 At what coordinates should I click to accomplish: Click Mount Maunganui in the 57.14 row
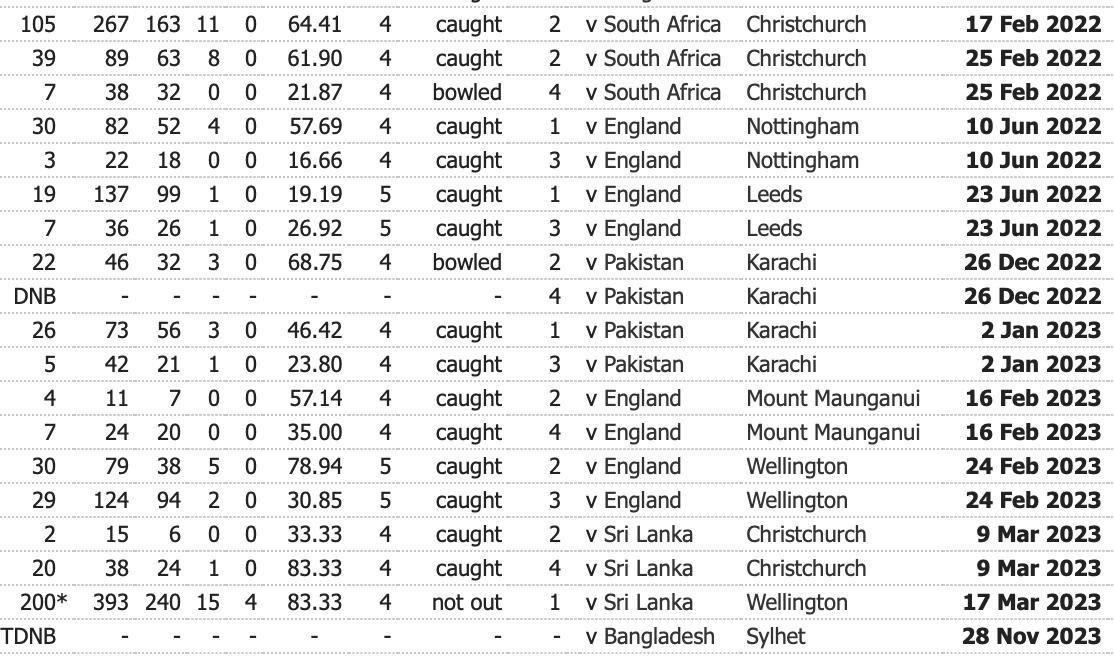(833, 399)
